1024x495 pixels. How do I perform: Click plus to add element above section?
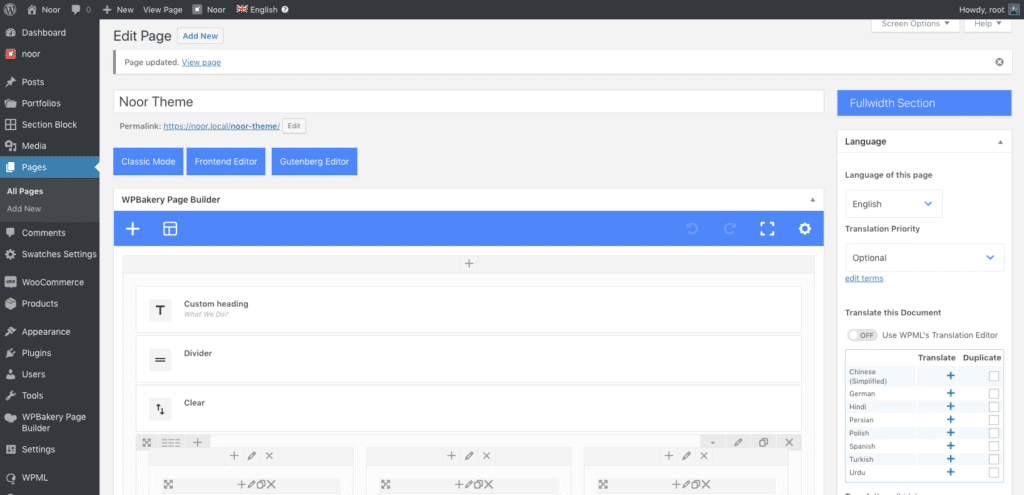tap(468, 264)
